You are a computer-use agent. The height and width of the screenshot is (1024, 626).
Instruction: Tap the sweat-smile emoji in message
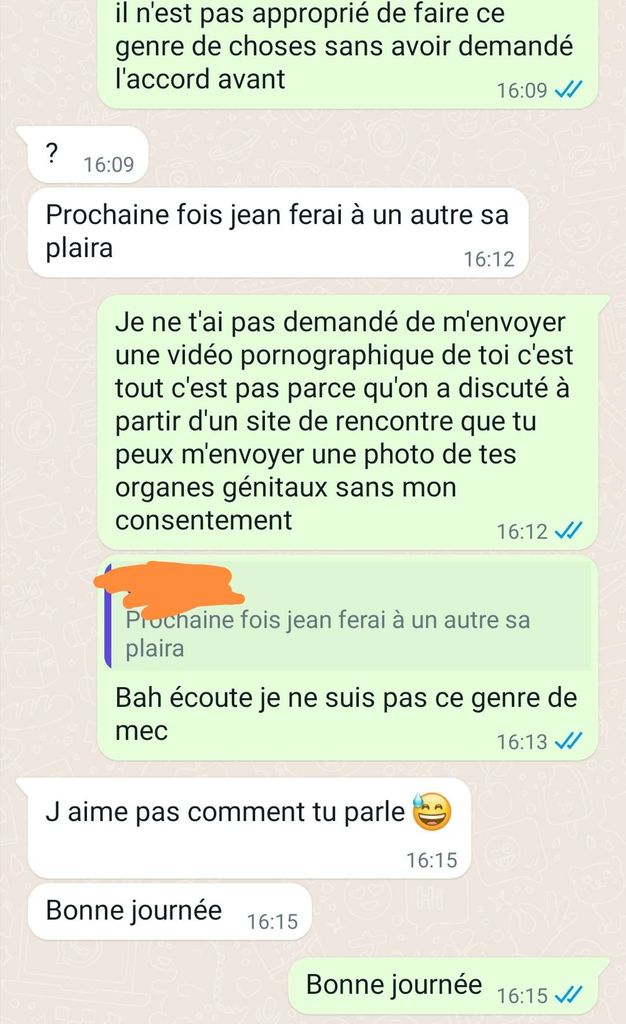(431, 812)
